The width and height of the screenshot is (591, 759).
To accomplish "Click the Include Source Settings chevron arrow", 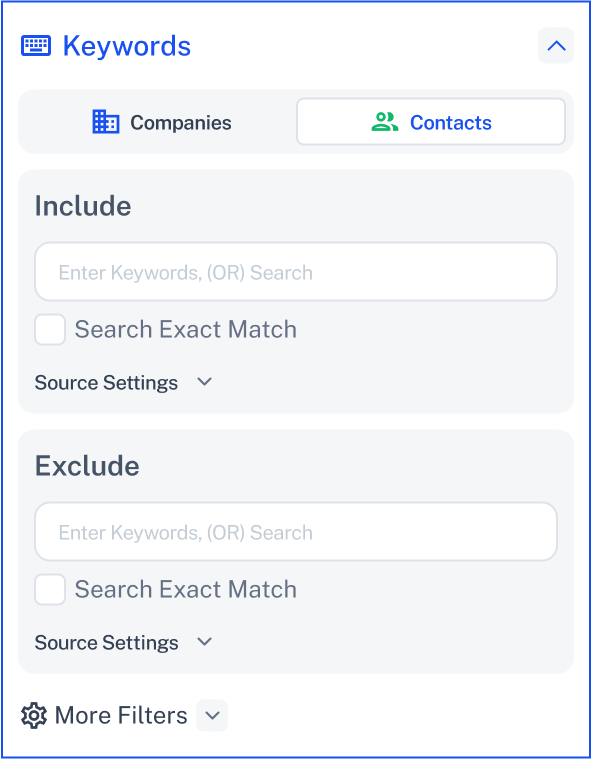I will (205, 382).
